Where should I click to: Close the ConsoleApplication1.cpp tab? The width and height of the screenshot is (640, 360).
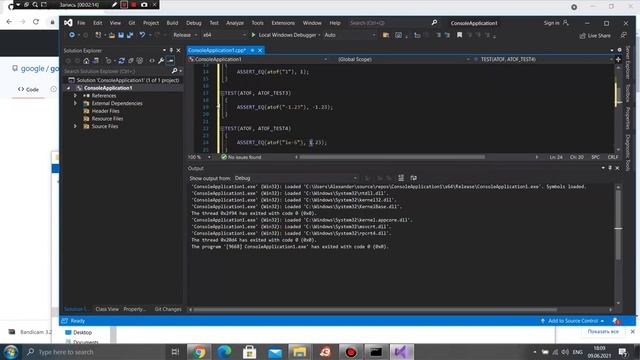(260, 50)
